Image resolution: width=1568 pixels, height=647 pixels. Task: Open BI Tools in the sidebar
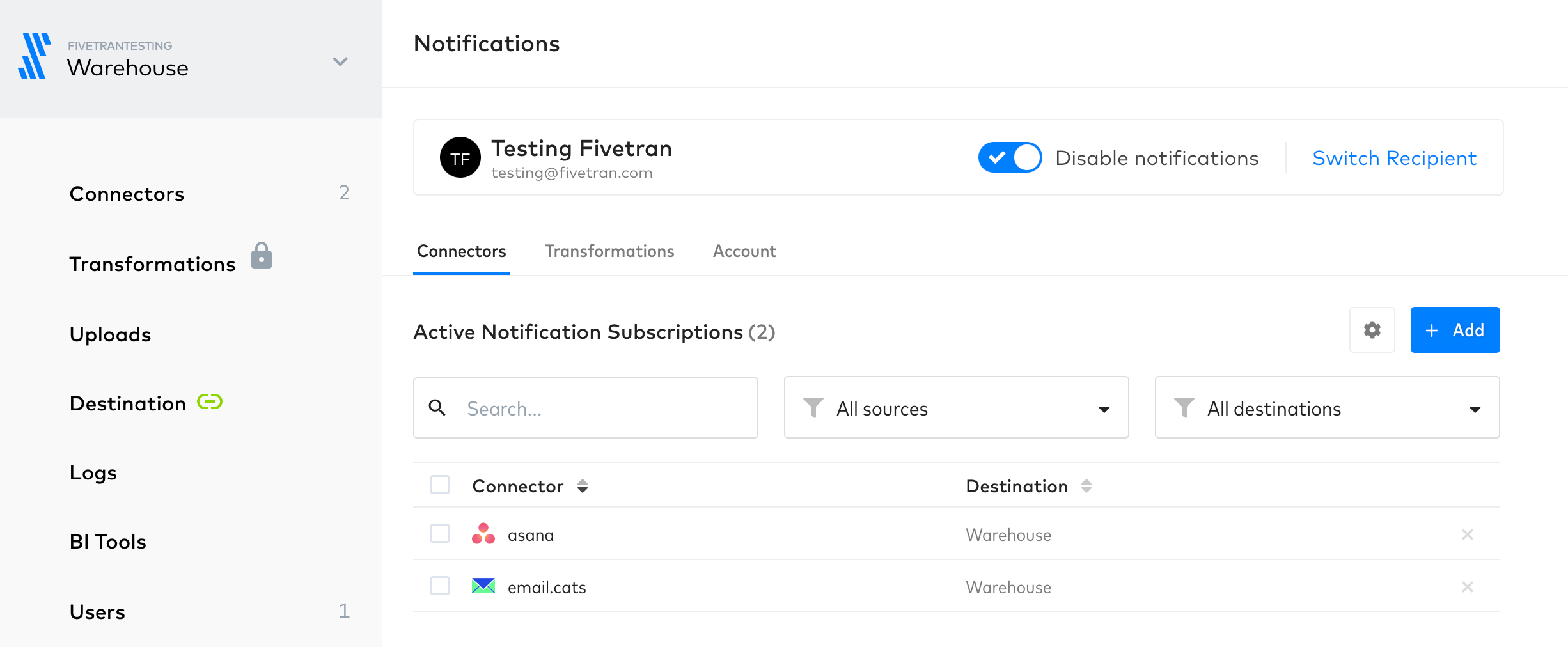pos(108,542)
